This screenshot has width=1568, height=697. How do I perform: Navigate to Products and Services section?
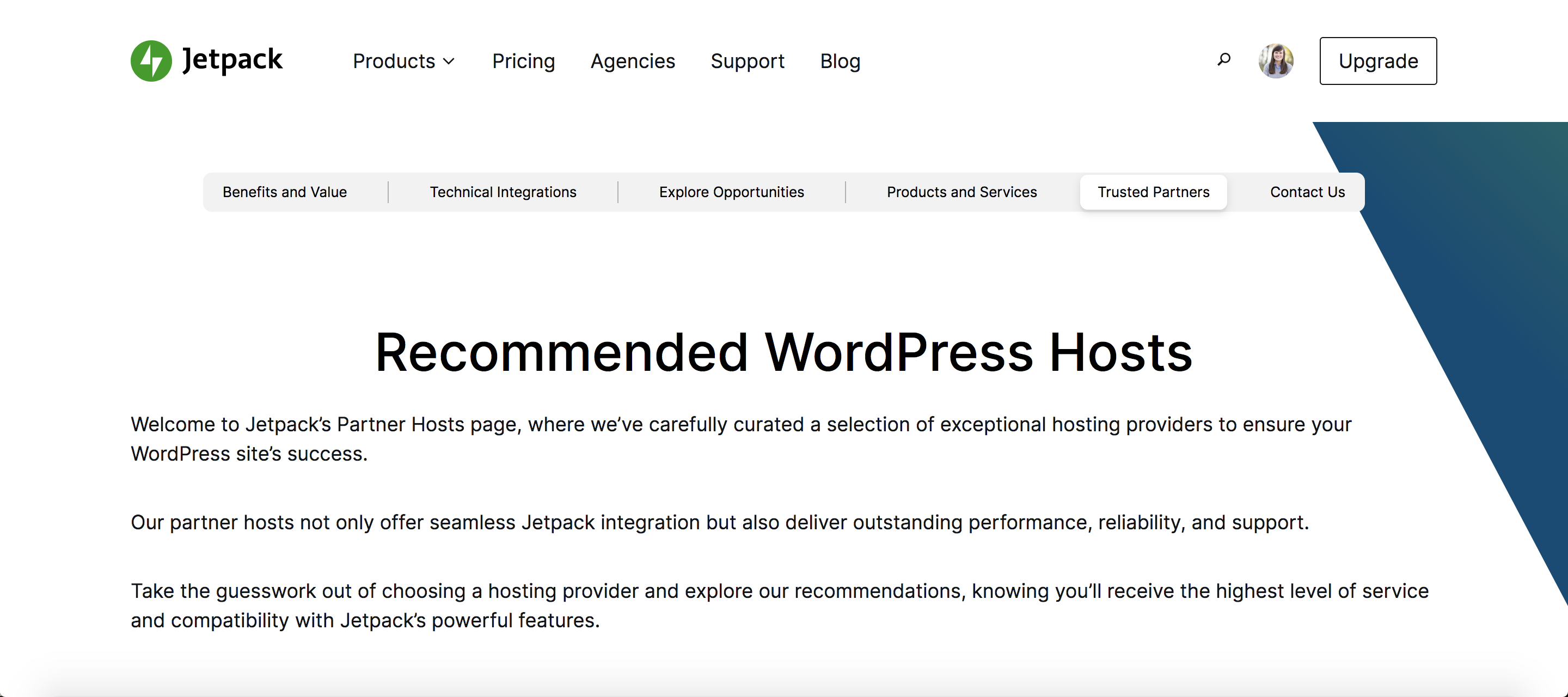tap(959, 192)
